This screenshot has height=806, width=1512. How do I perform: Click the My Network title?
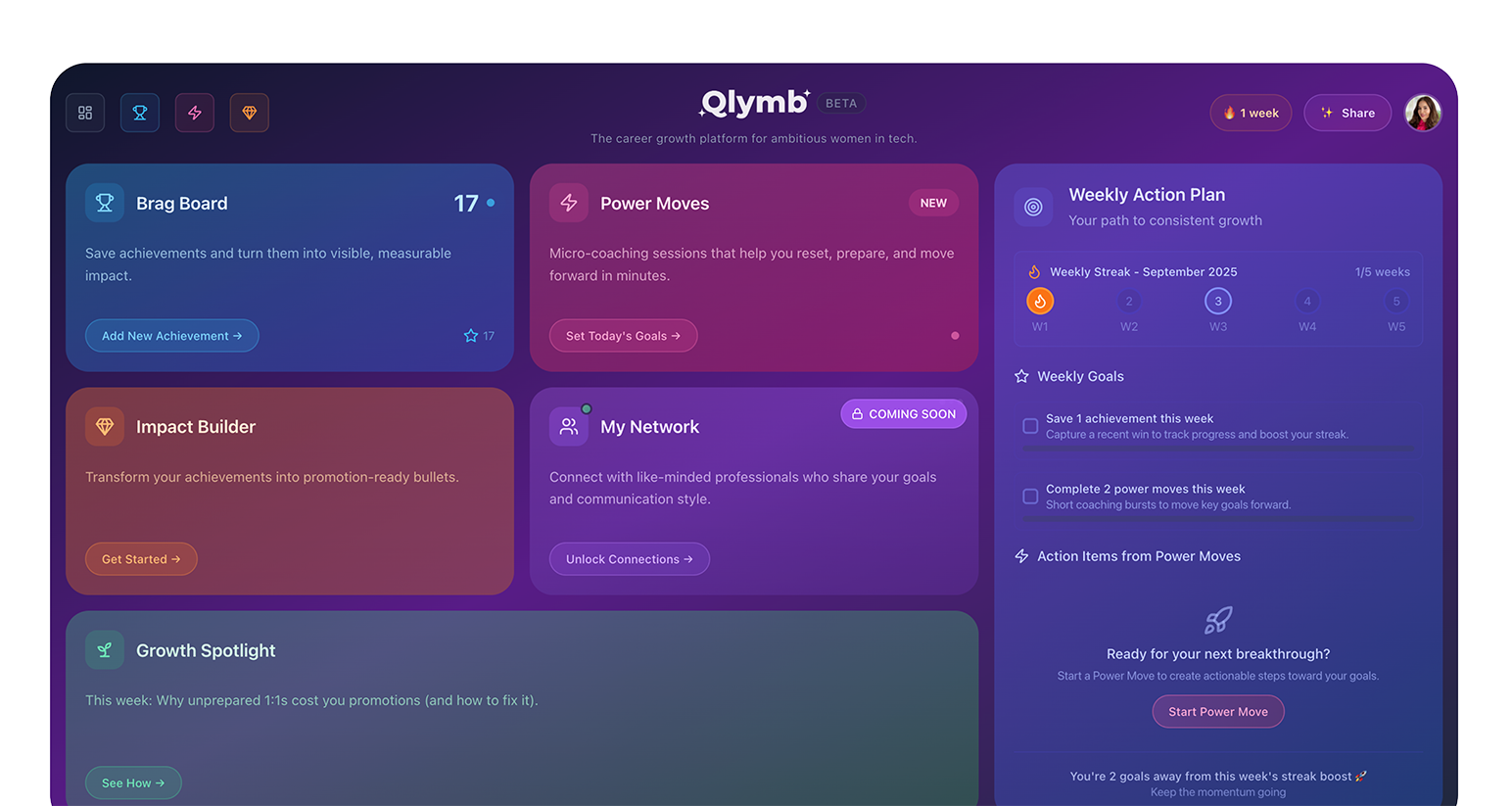pos(649,427)
